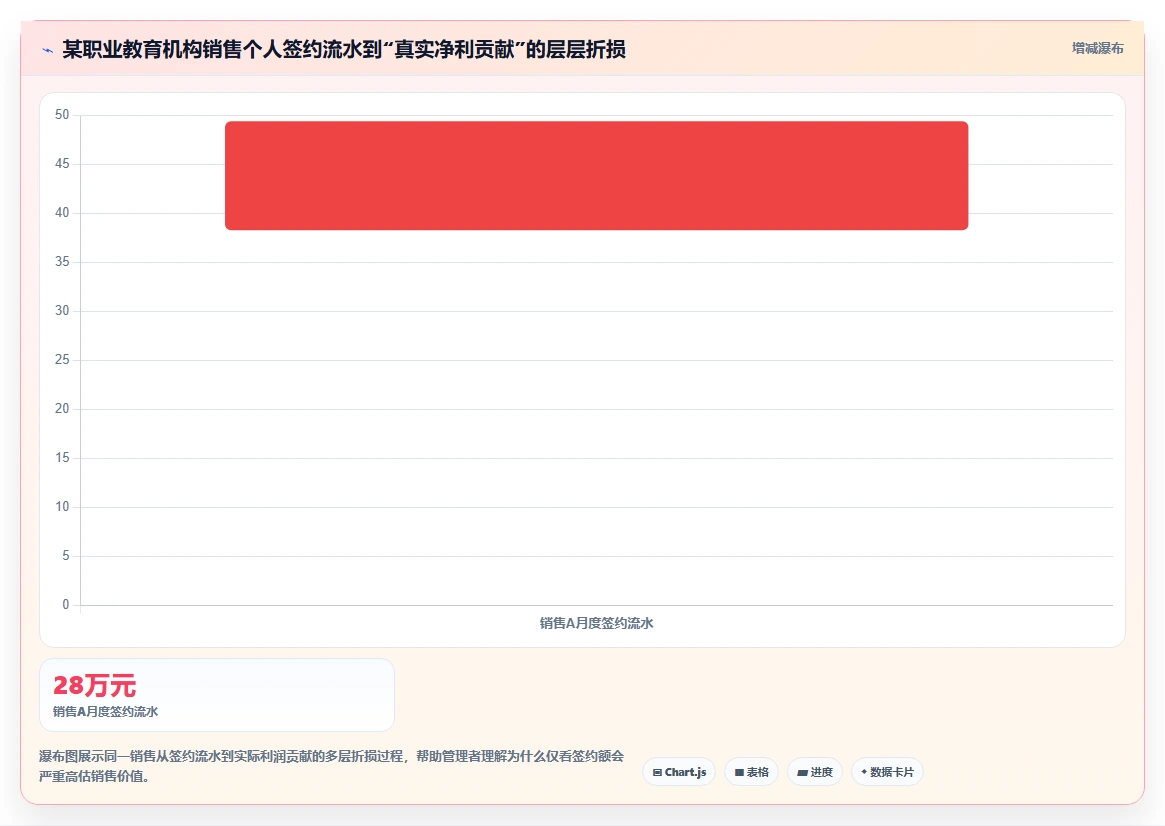Click the red waterfall bar in the chart
The image size is (1165, 826).
[x=597, y=175]
